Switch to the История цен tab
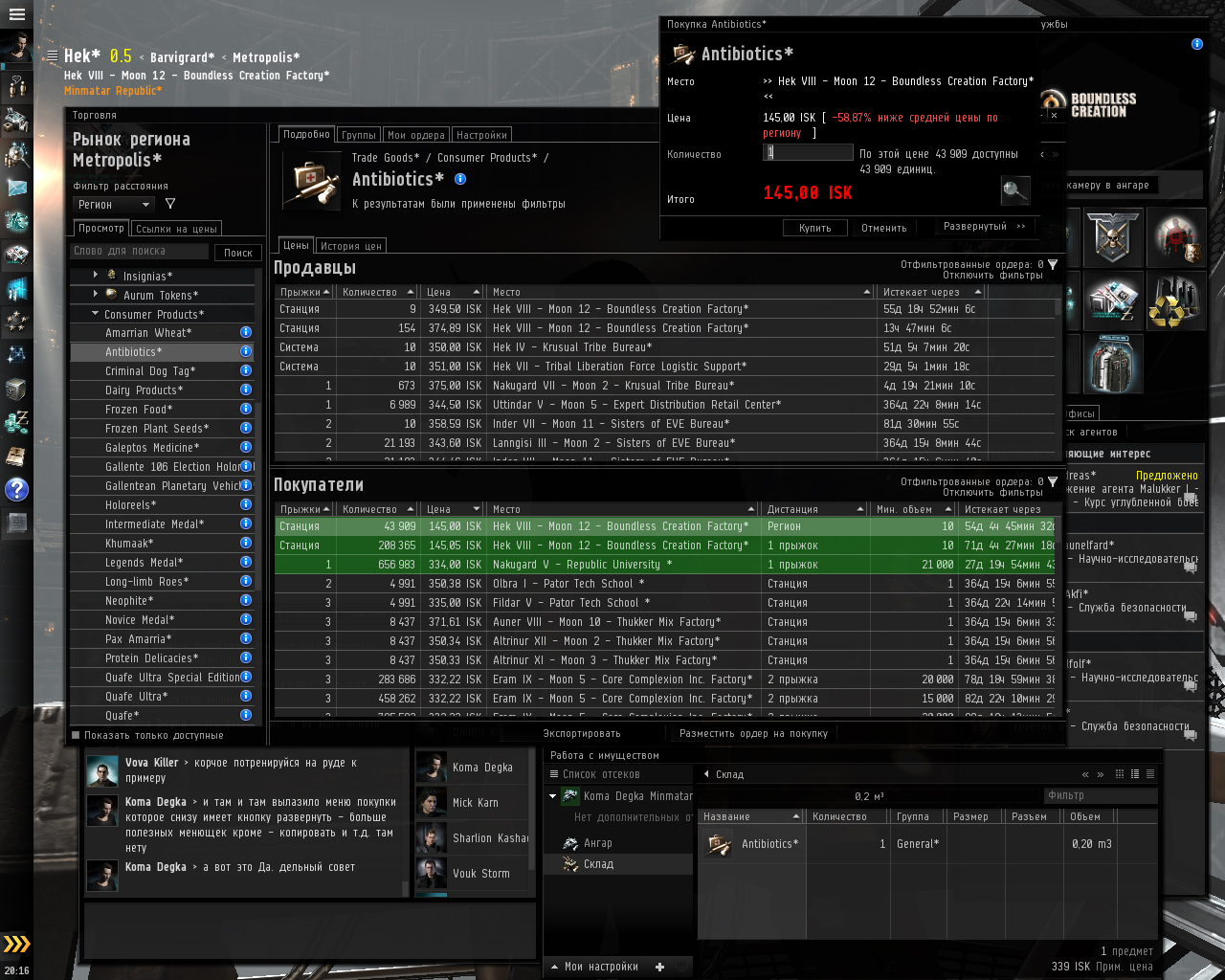Viewport: 1225px width, 980px height. [x=351, y=246]
